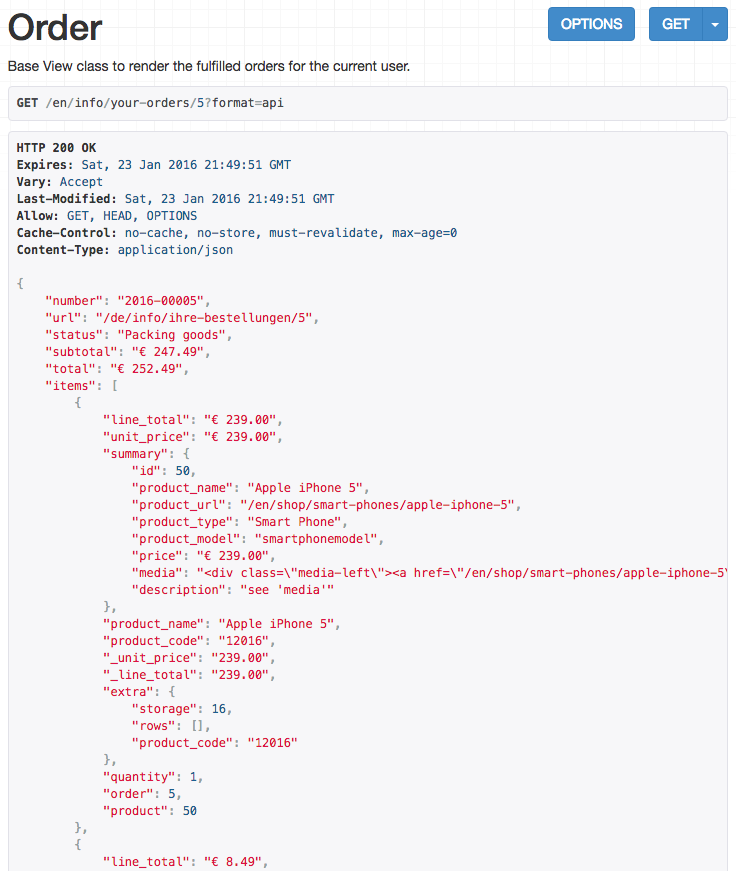Click the storage value 16
736x871 pixels.
pos(218,709)
